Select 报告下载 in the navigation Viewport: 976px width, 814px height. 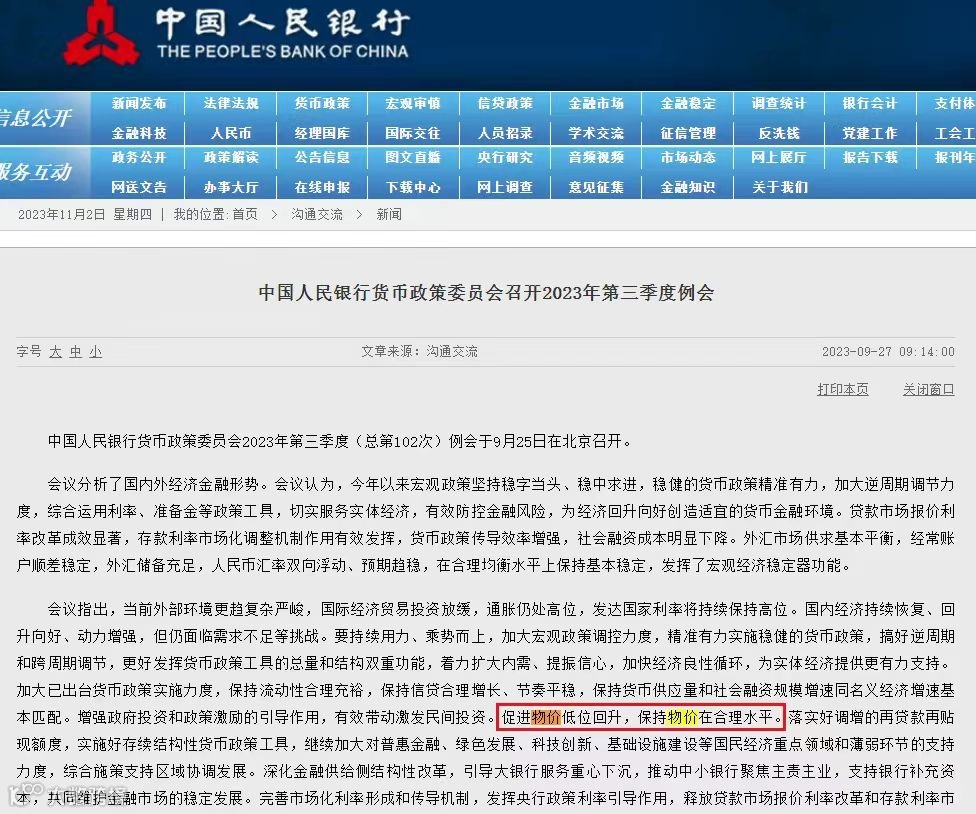870,157
